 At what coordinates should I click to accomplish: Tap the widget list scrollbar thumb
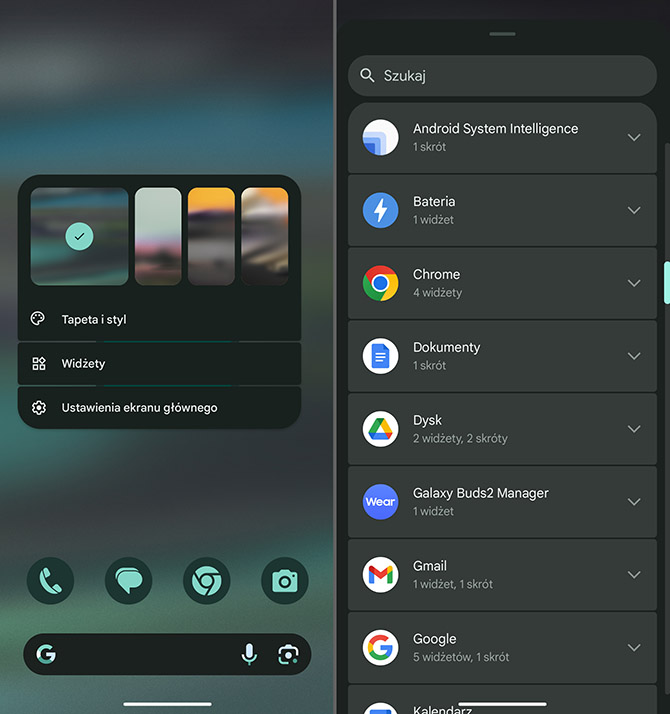667,283
